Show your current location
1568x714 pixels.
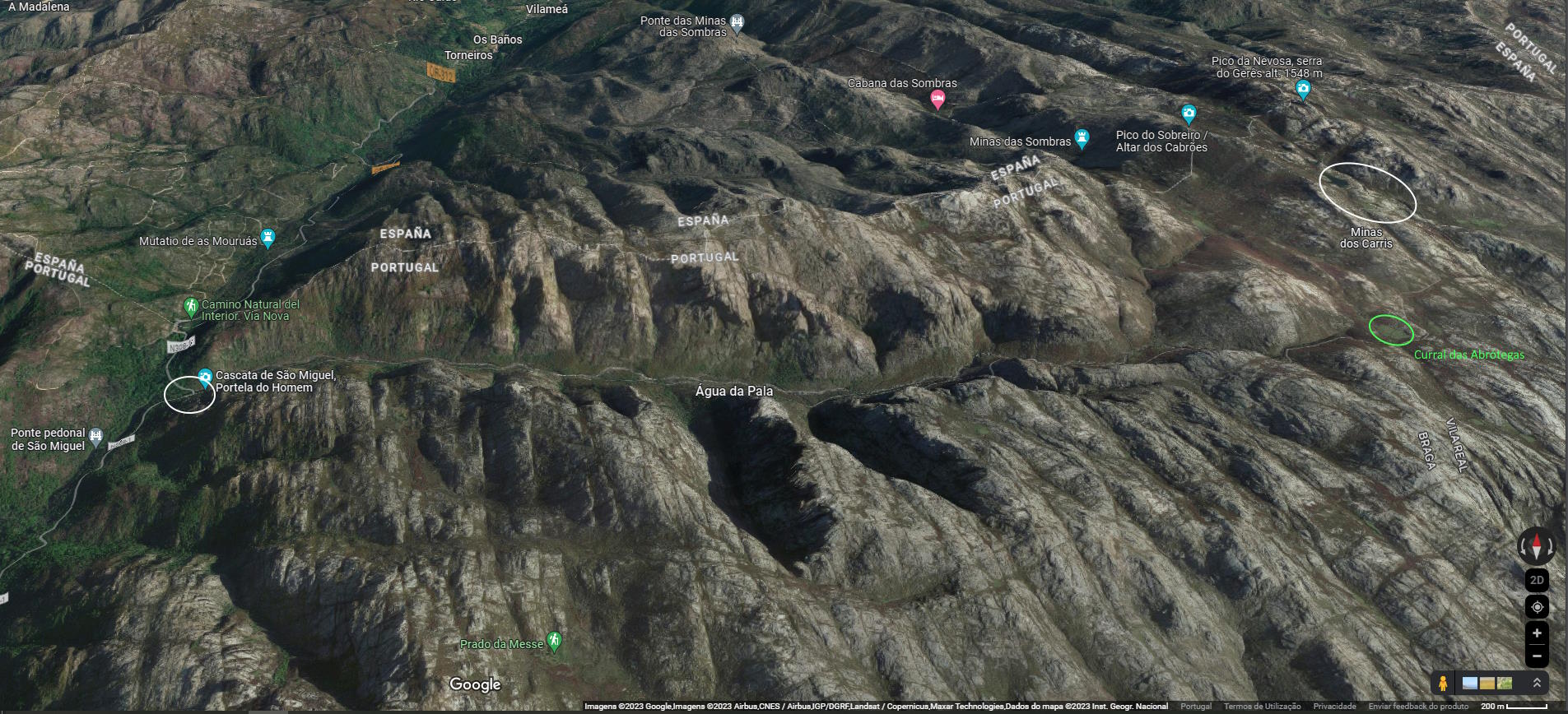(1537, 607)
